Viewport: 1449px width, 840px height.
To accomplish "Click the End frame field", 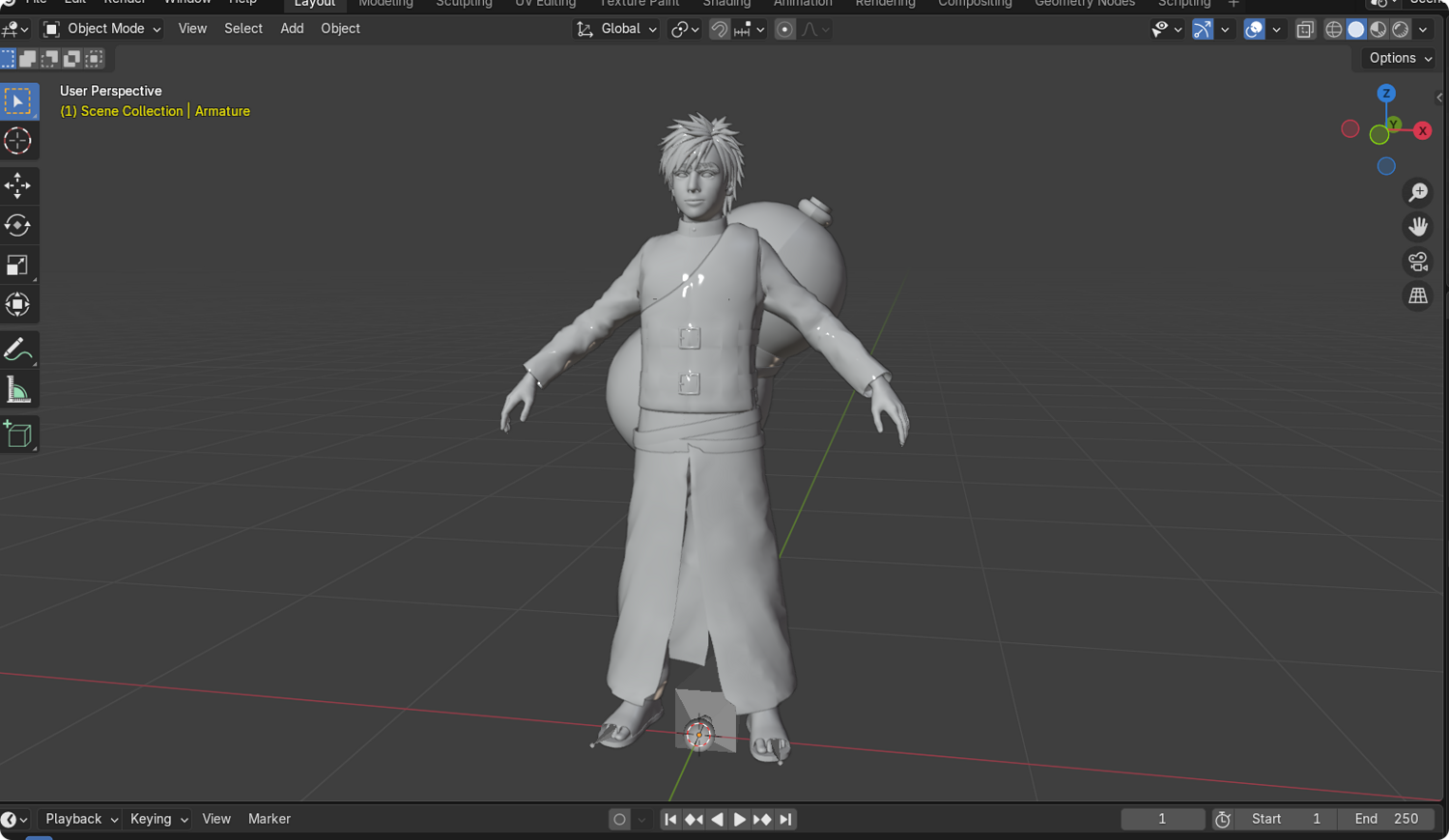I will pyautogui.click(x=1386, y=819).
